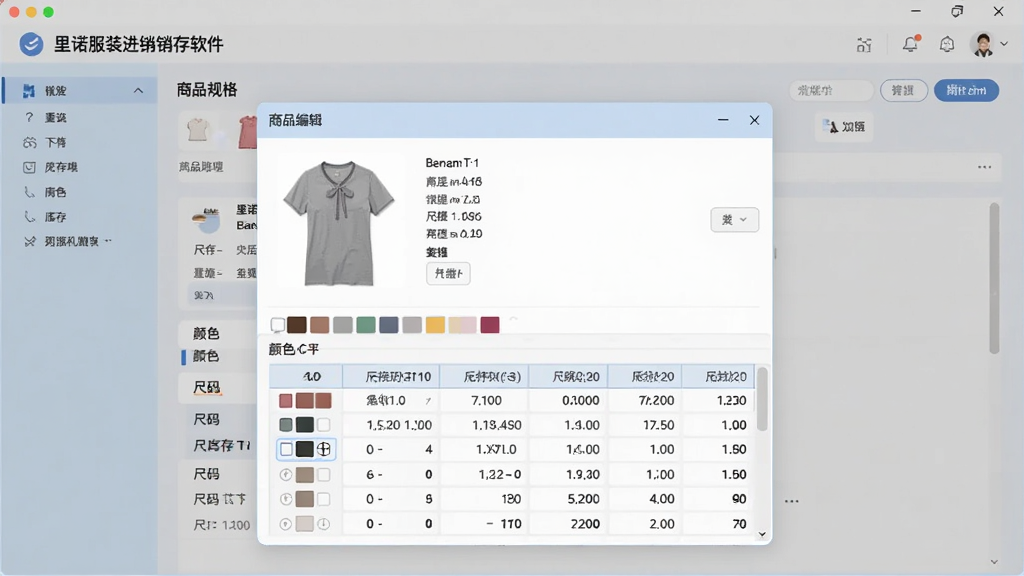The image size is (1024, 576).
Task: Click the clock icon in the 2200 row
Action: [324, 524]
